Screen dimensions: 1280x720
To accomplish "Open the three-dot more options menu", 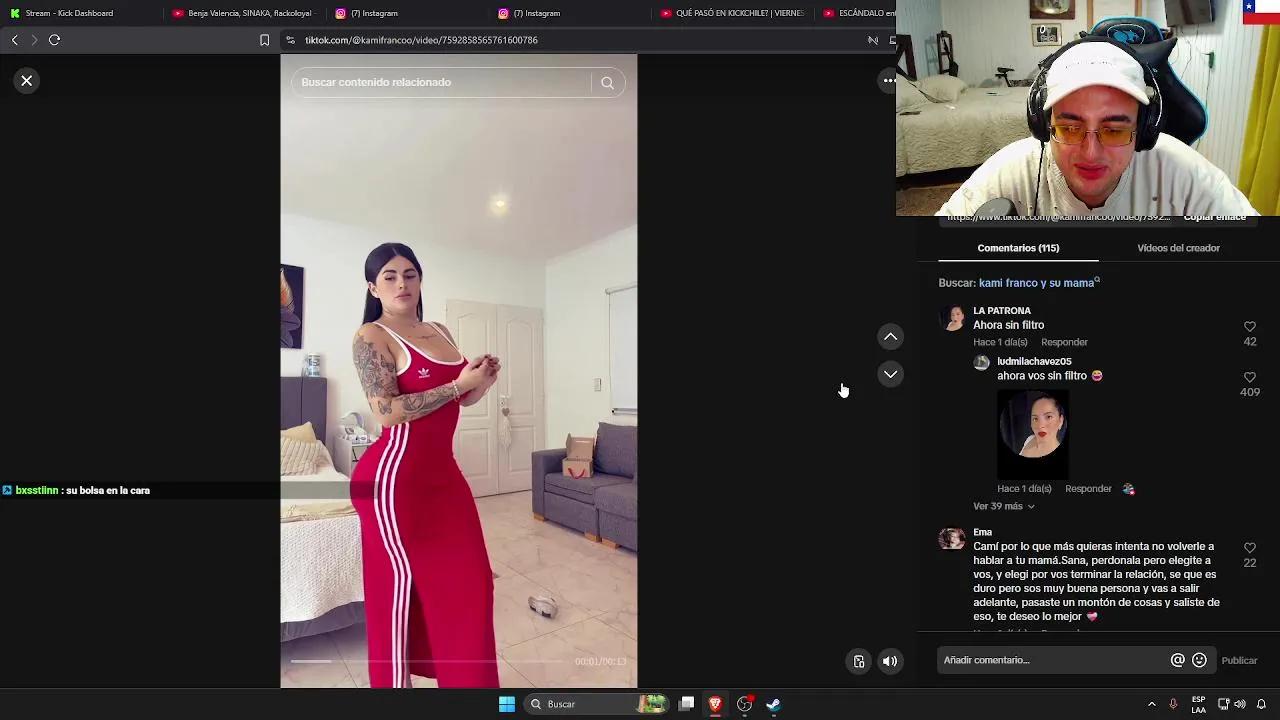I will click(888, 81).
